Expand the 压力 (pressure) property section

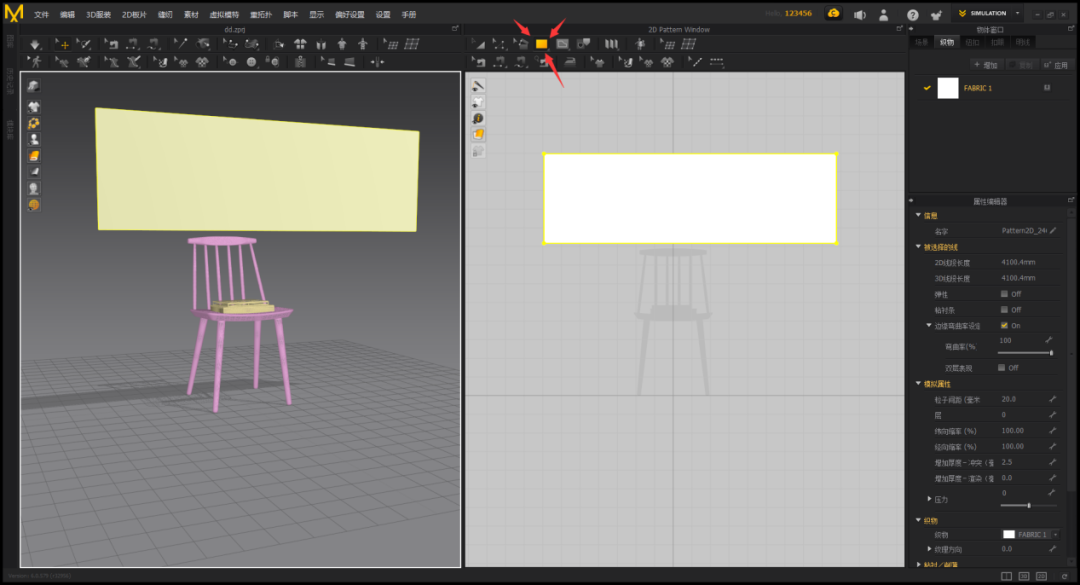tap(928, 499)
